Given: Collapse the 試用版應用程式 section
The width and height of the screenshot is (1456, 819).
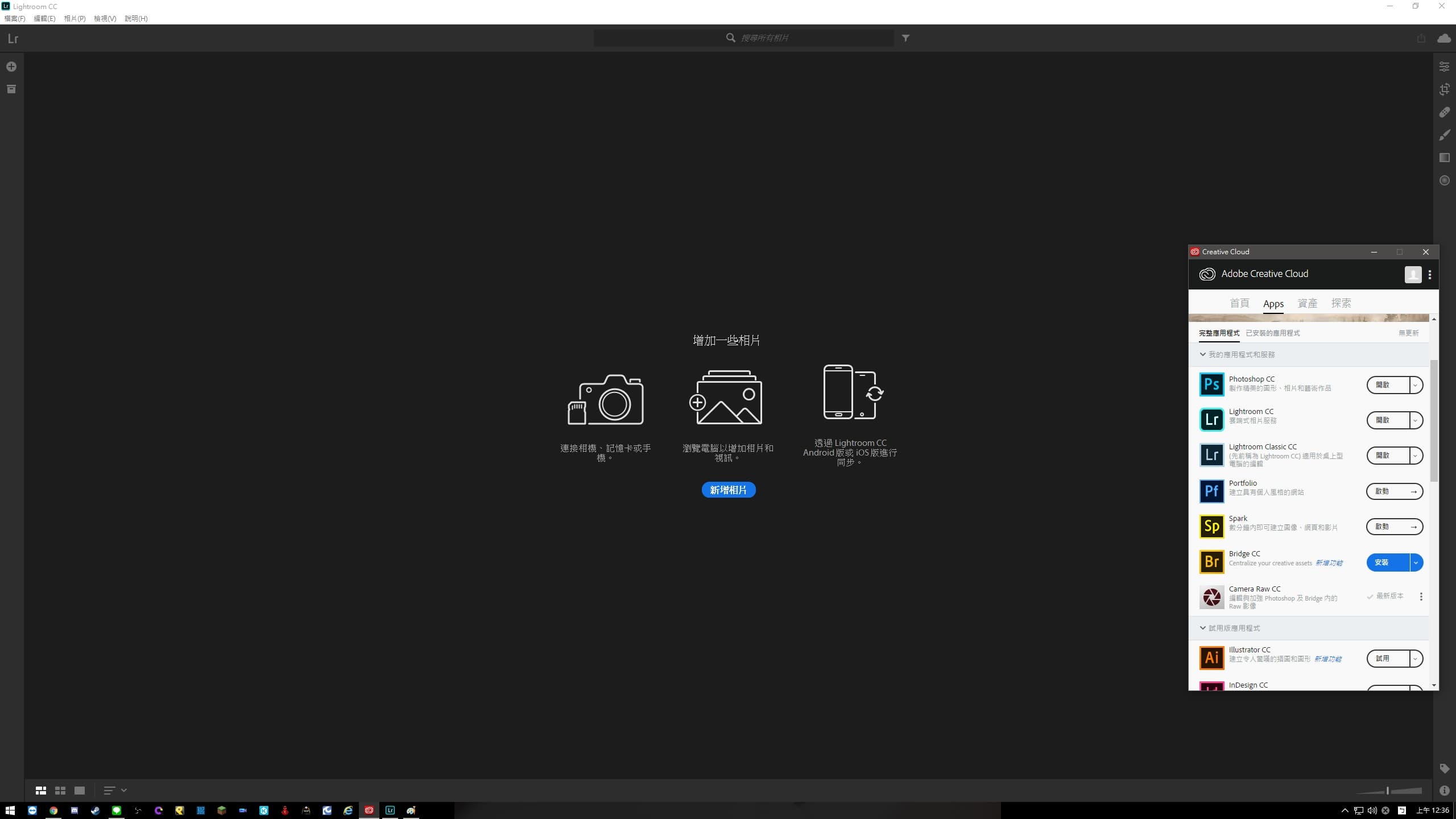Looking at the screenshot, I should 1203,628.
